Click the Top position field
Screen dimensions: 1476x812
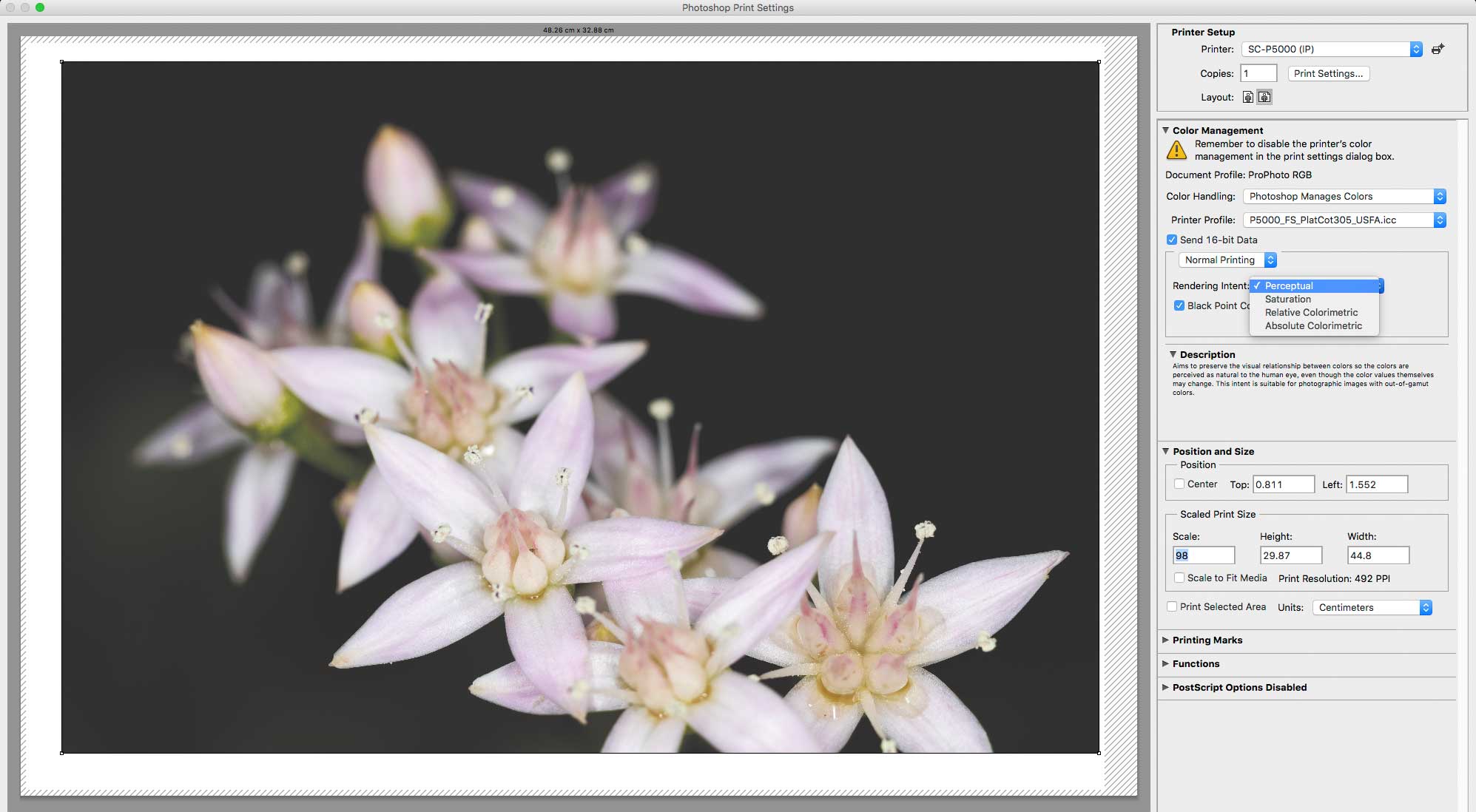tap(1284, 484)
